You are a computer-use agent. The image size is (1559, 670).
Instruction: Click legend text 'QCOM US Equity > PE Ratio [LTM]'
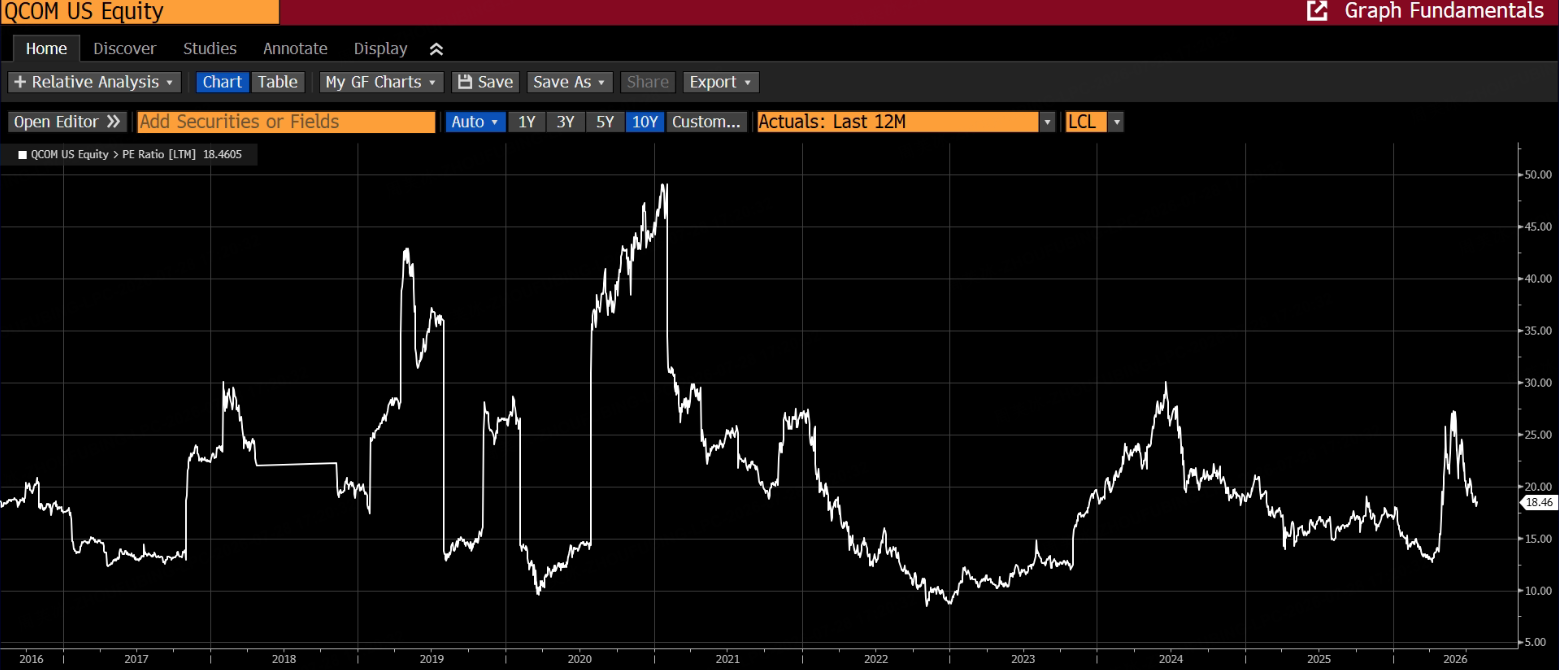[114, 155]
